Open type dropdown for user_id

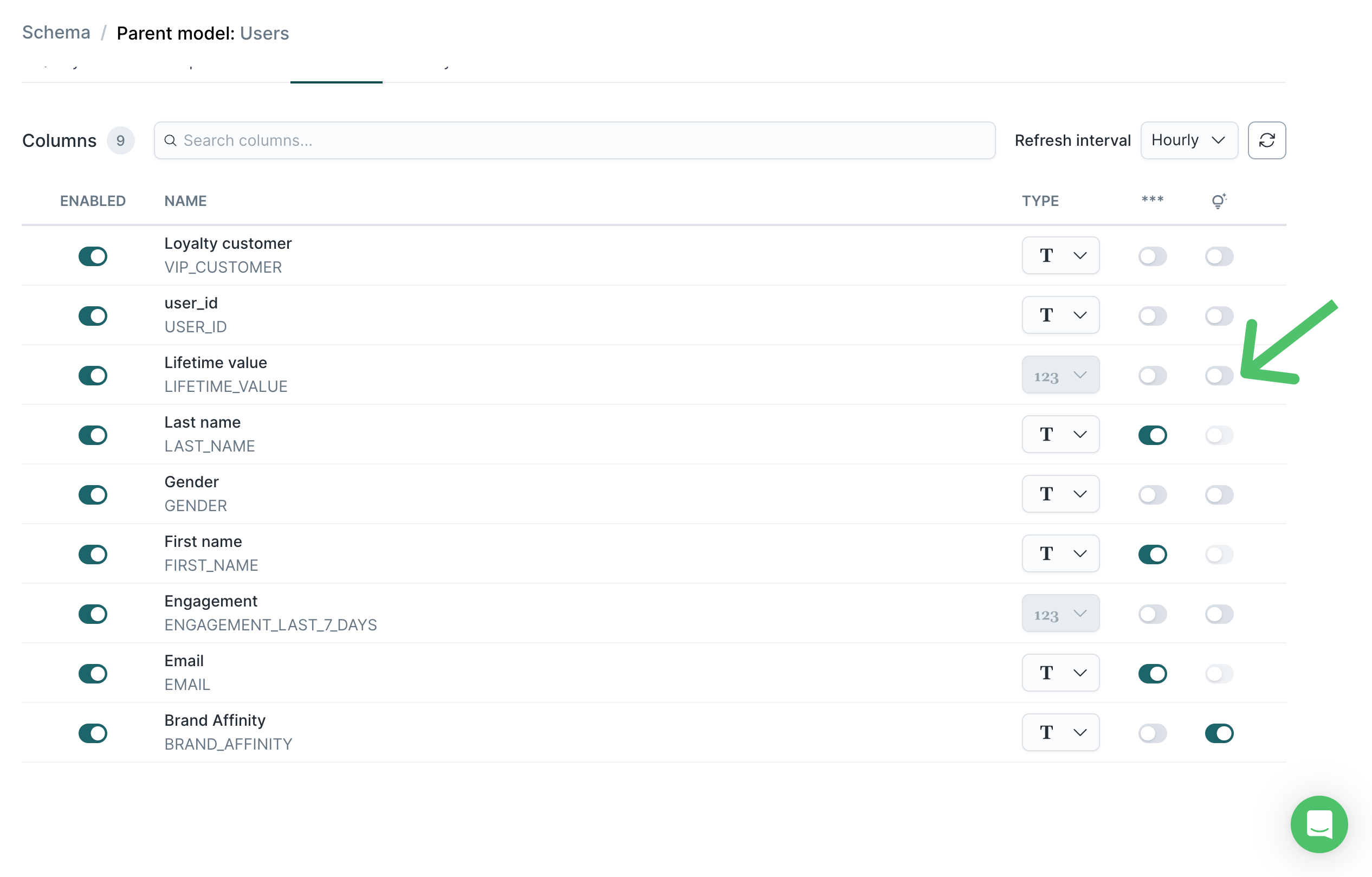[x=1060, y=315]
